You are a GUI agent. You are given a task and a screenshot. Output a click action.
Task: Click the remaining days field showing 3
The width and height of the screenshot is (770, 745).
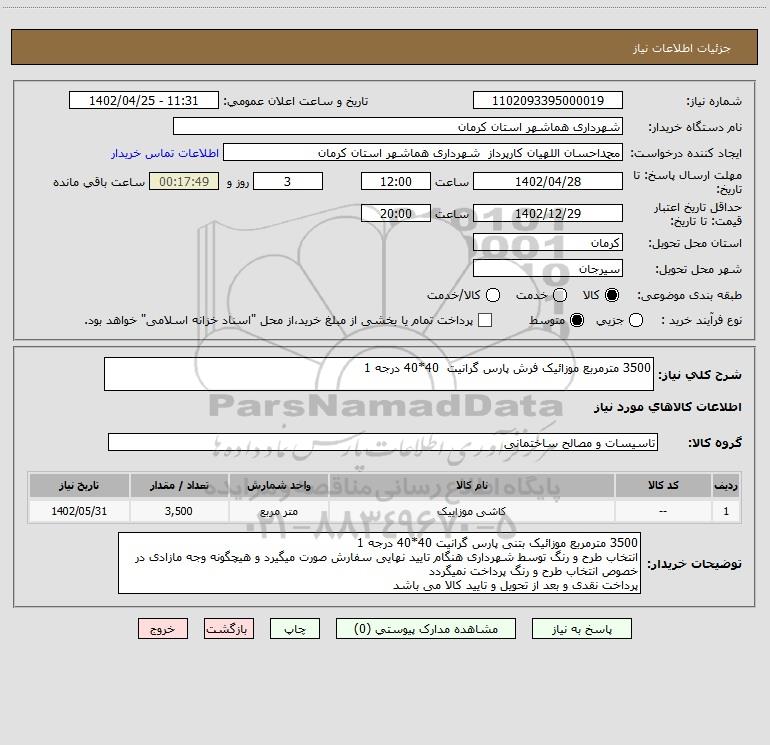click(x=288, y=182)
